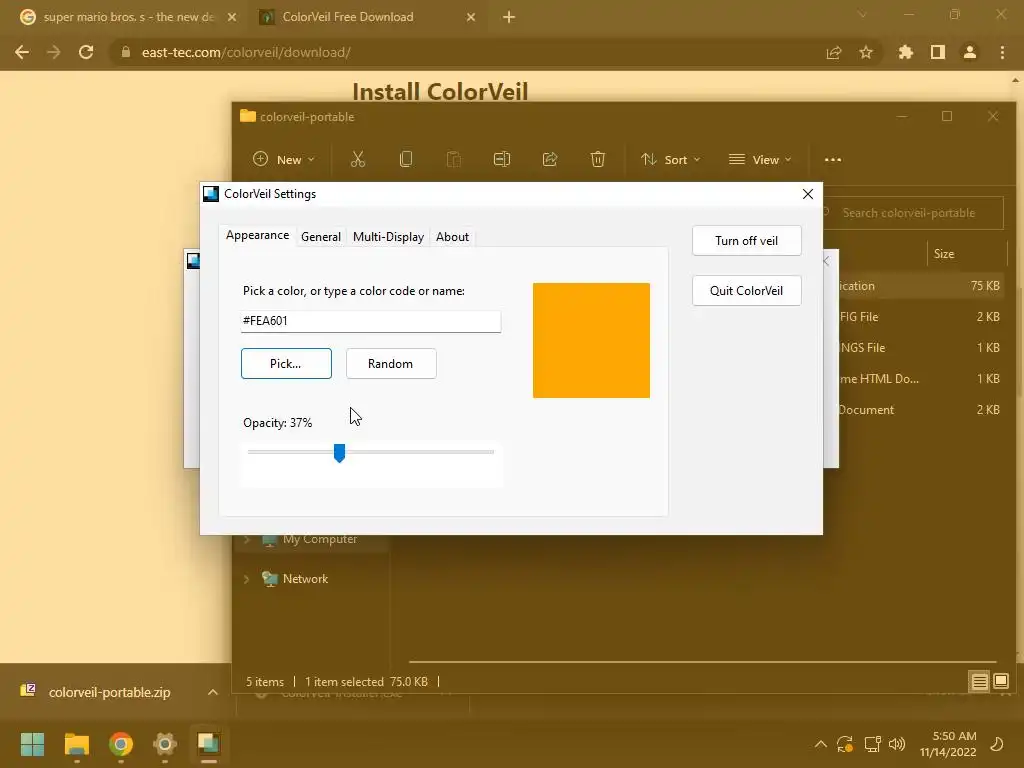1024x768 pixels.
Task: Quit ColorVeil application
Action: click(746, 291)
